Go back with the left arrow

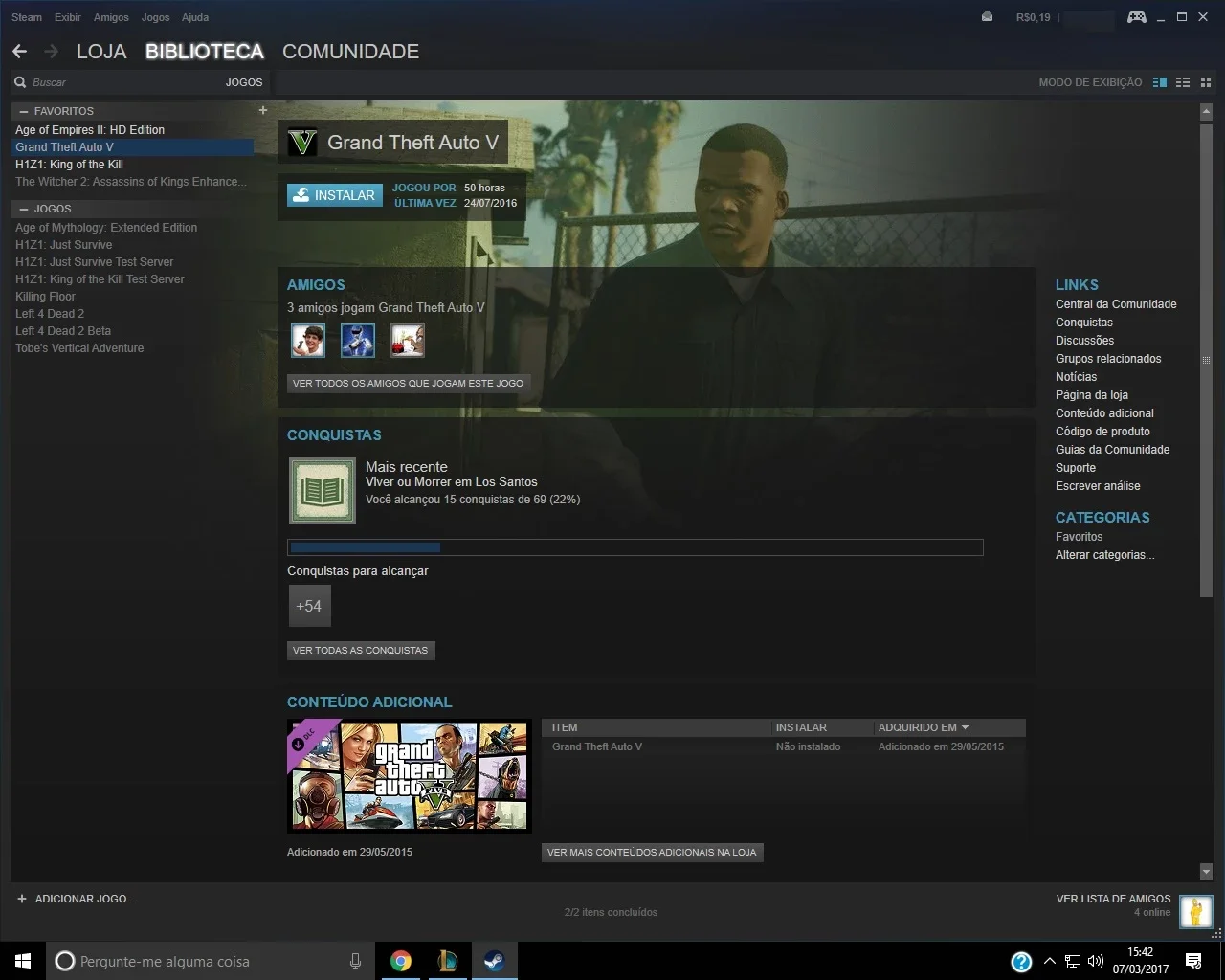19,52
